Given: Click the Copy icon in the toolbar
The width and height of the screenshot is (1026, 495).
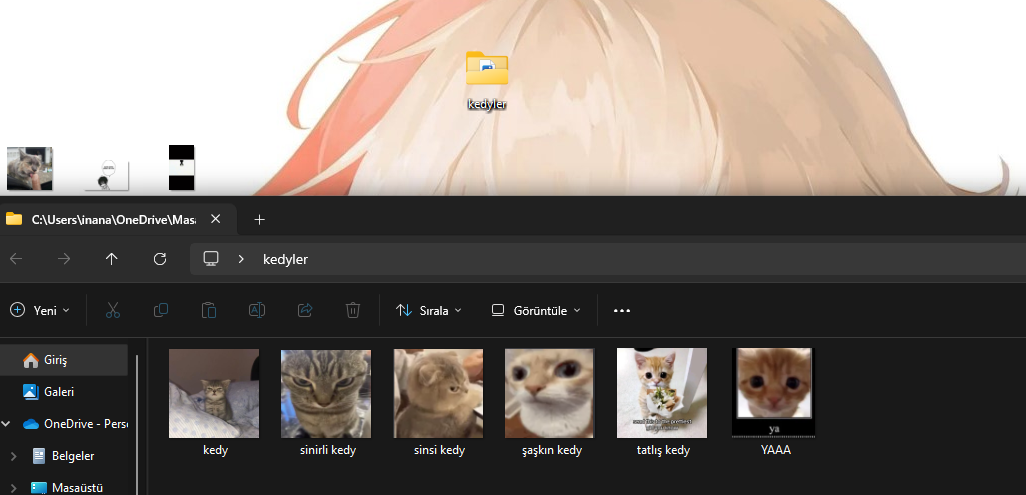Looking at the screenshot, I should coord(161,310).
